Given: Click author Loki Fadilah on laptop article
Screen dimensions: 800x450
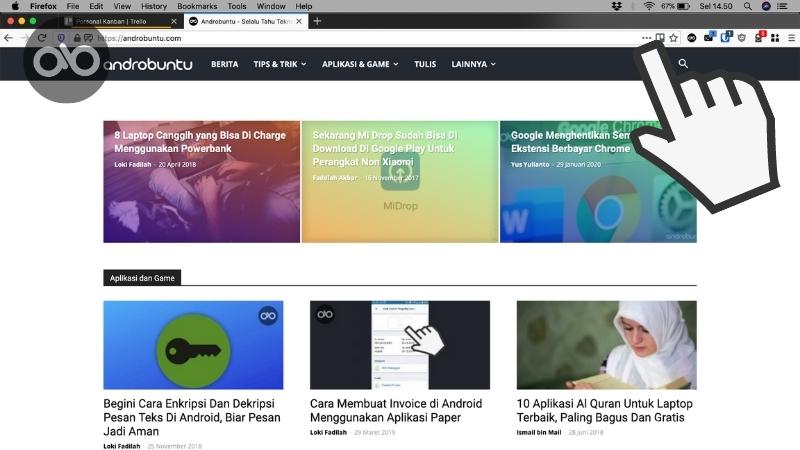Looking at the screenshot, I should point(133,164).
